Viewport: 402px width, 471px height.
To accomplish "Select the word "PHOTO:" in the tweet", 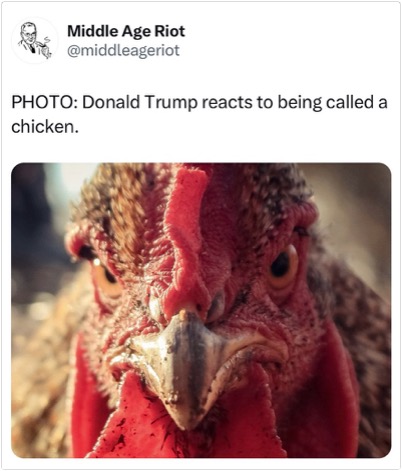I will pyautogui.click(x=45, y=102).
